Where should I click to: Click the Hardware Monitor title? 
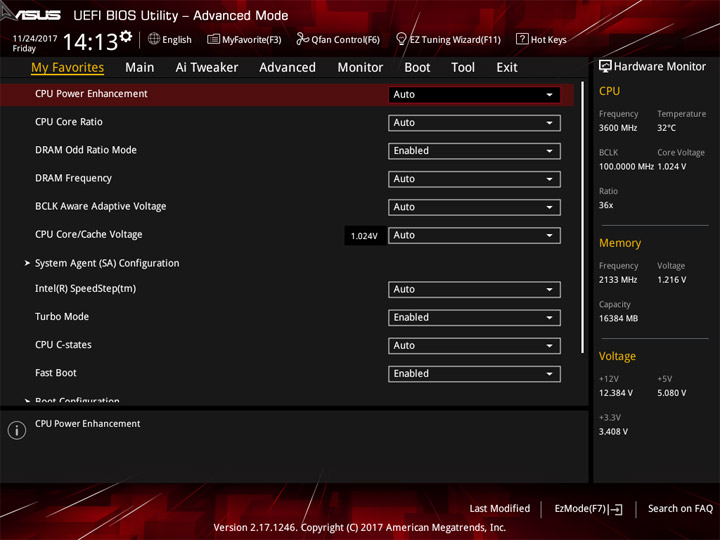tap(659, 67)
